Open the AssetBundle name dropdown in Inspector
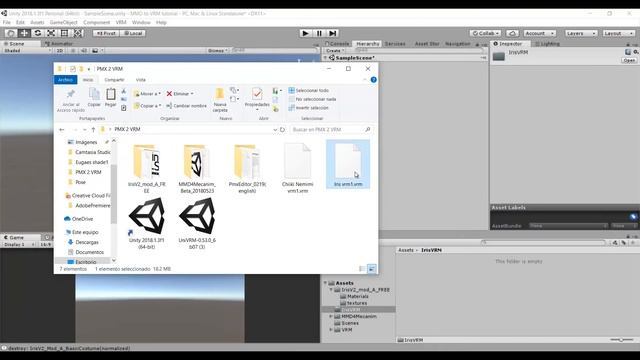Screen dimensions: 640x360 pos(568,226)
